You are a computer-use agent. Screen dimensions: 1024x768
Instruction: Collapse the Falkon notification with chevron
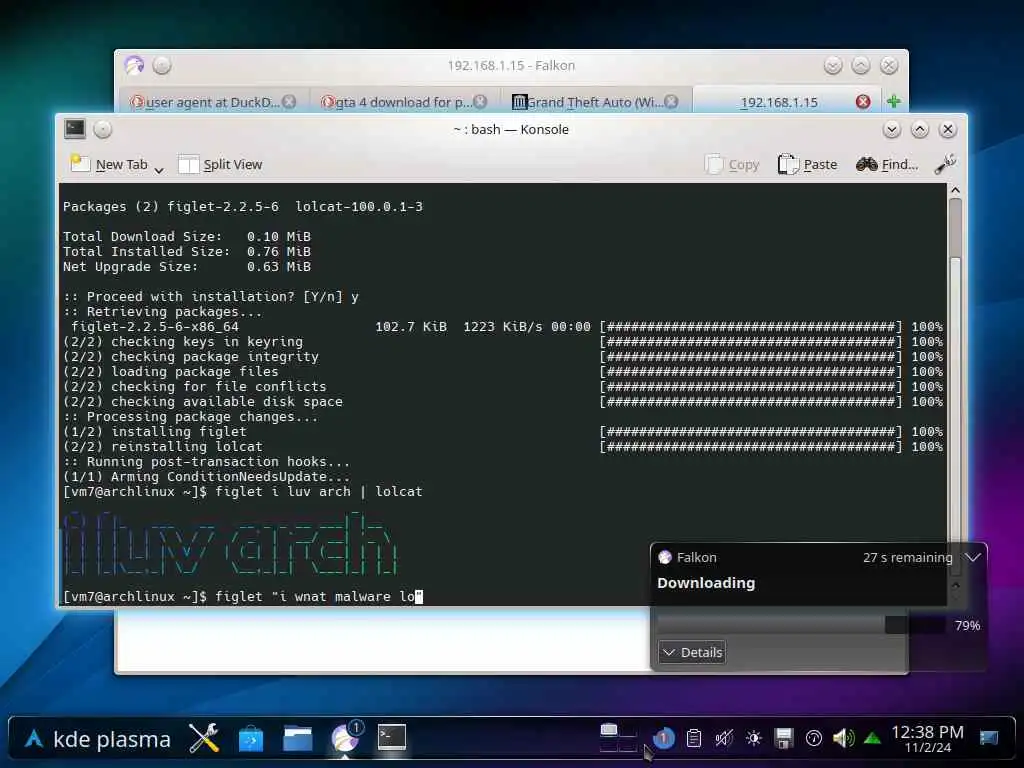(972, 557)
